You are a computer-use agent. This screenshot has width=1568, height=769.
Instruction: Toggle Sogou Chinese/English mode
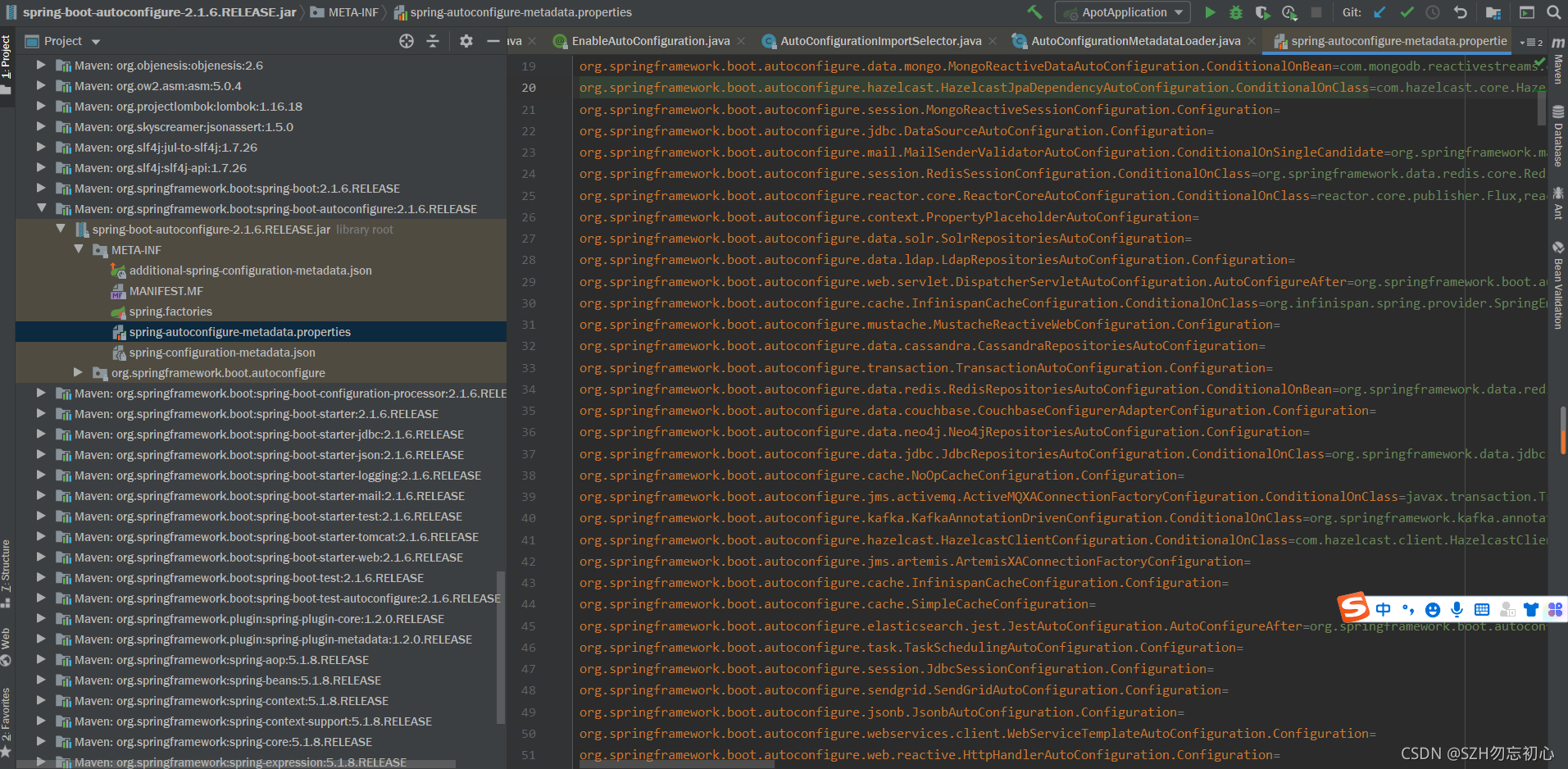pos(1384,609)
